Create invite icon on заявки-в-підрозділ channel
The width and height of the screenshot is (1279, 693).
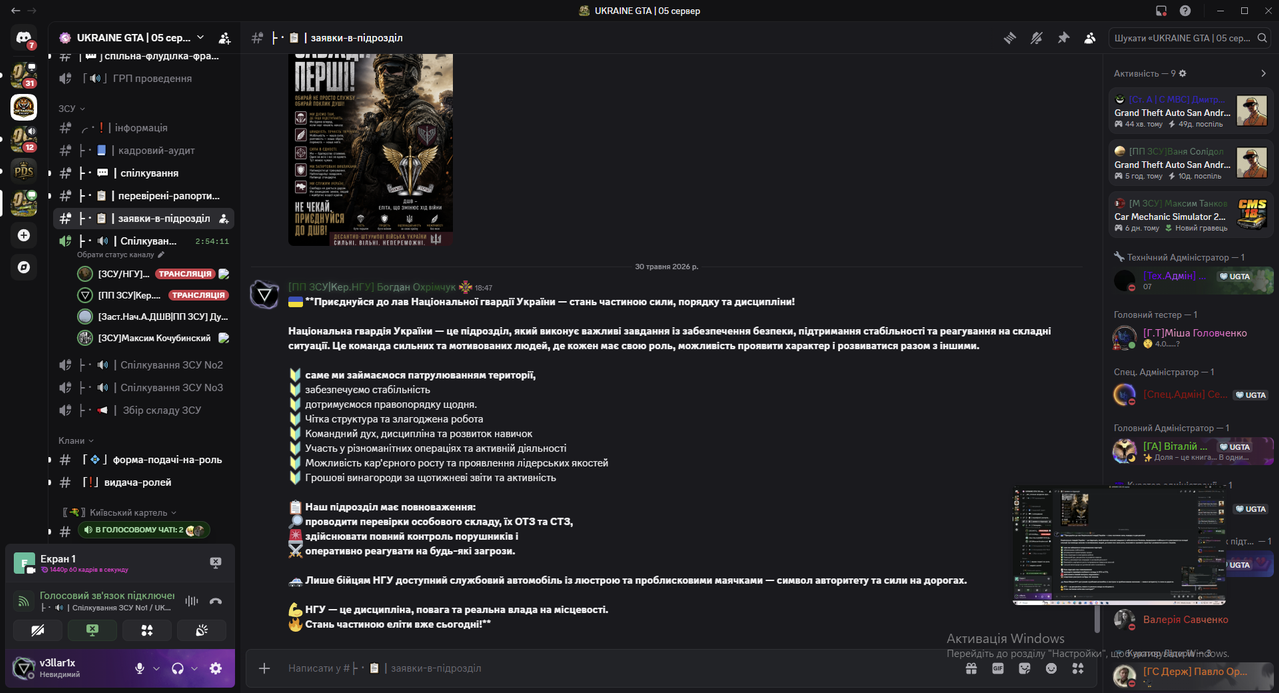pos(224,218)
